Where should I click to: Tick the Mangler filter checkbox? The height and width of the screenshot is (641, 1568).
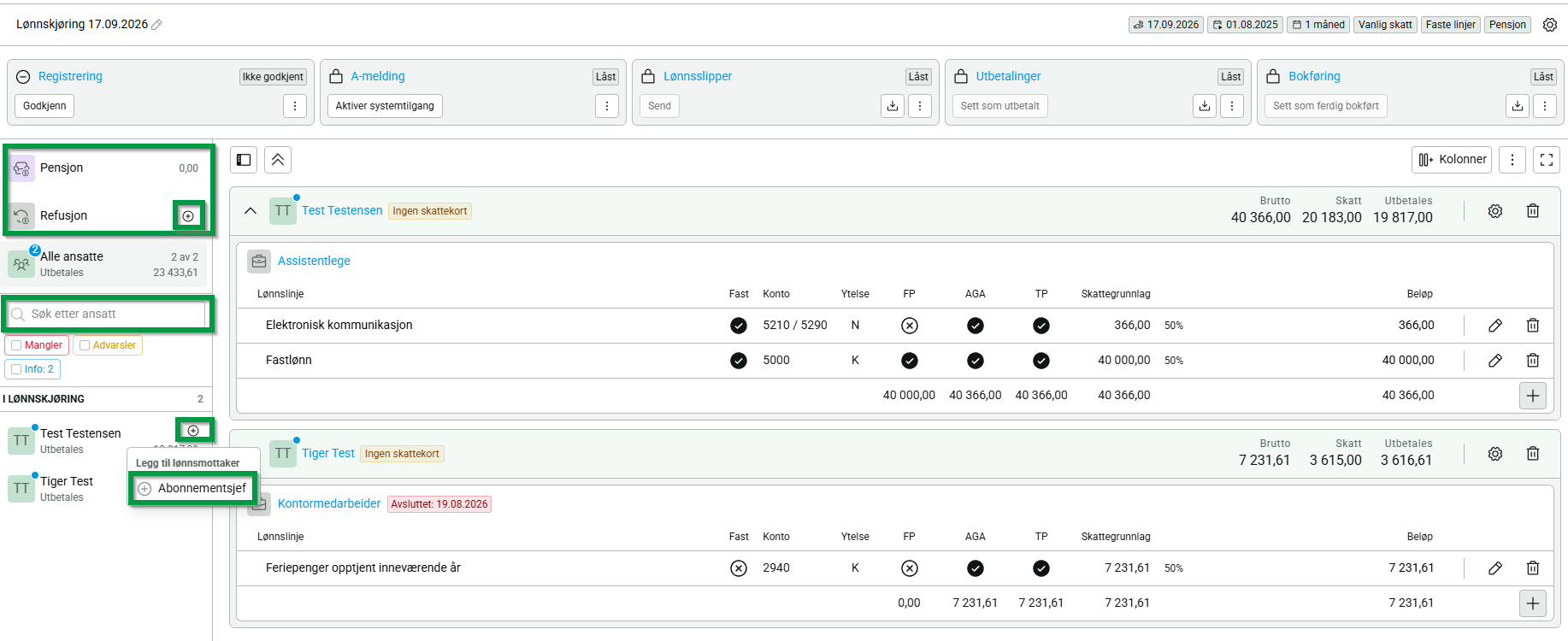coord(16,345)
